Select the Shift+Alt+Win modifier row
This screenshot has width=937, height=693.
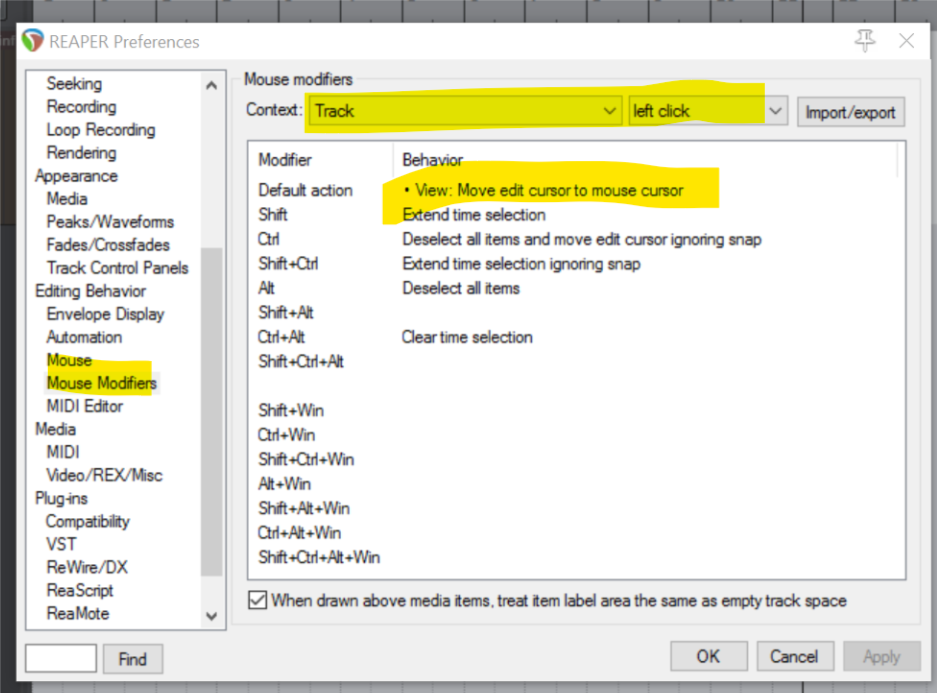point(304,508)
